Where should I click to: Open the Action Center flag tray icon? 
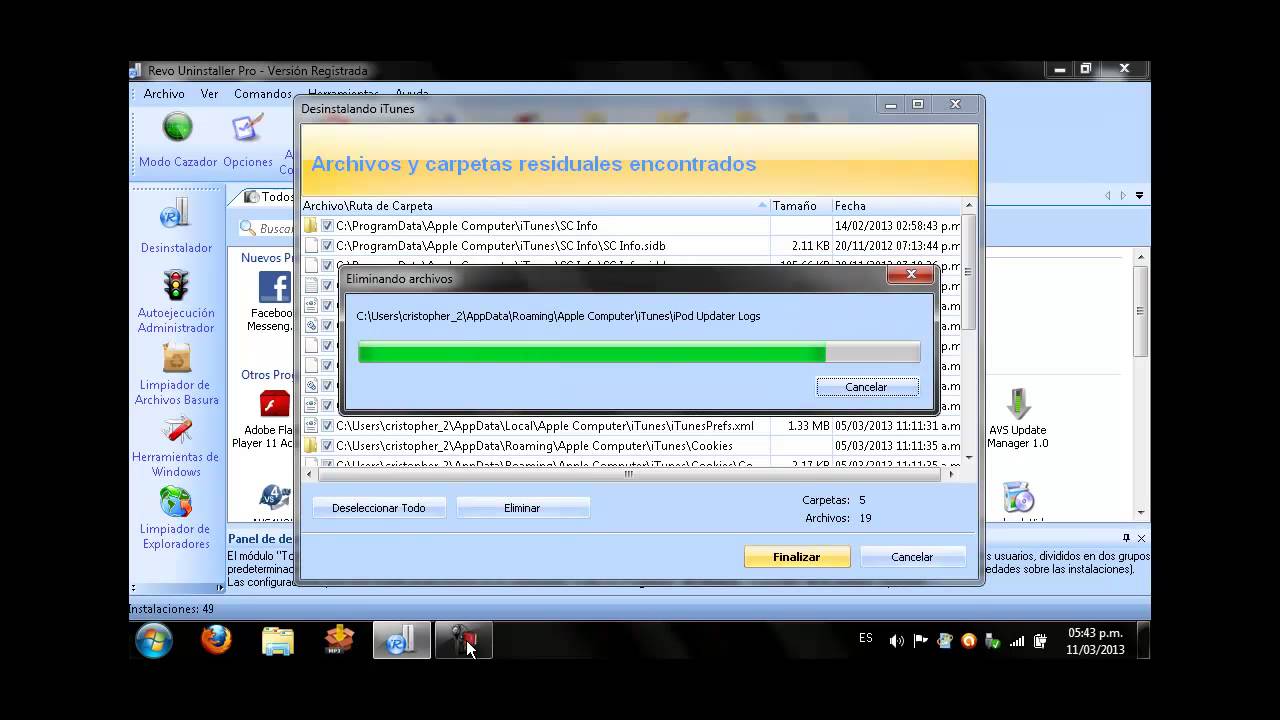click(x=920, y=641)
